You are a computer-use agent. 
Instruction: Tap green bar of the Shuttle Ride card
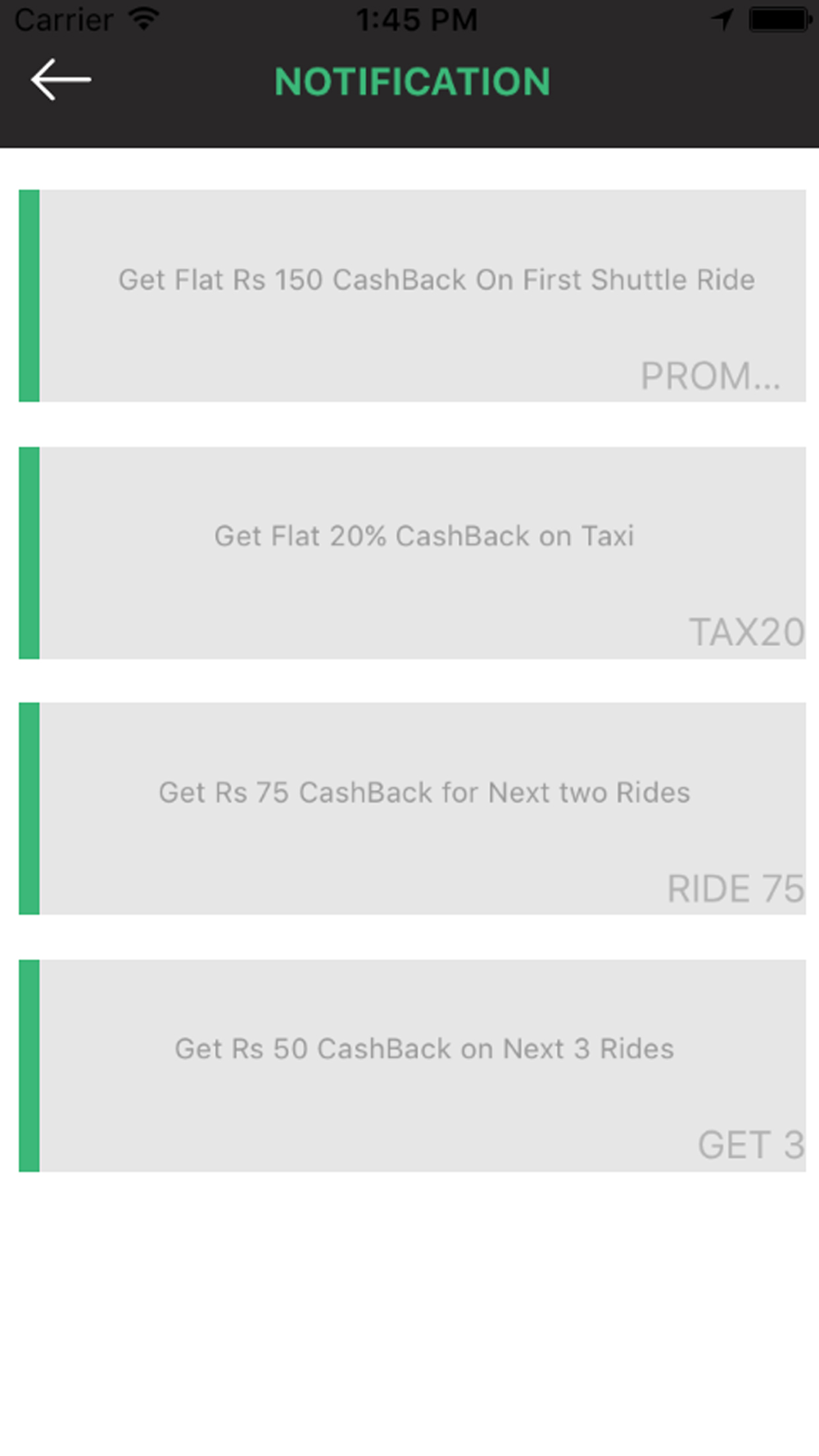click(x=29, y=296)
